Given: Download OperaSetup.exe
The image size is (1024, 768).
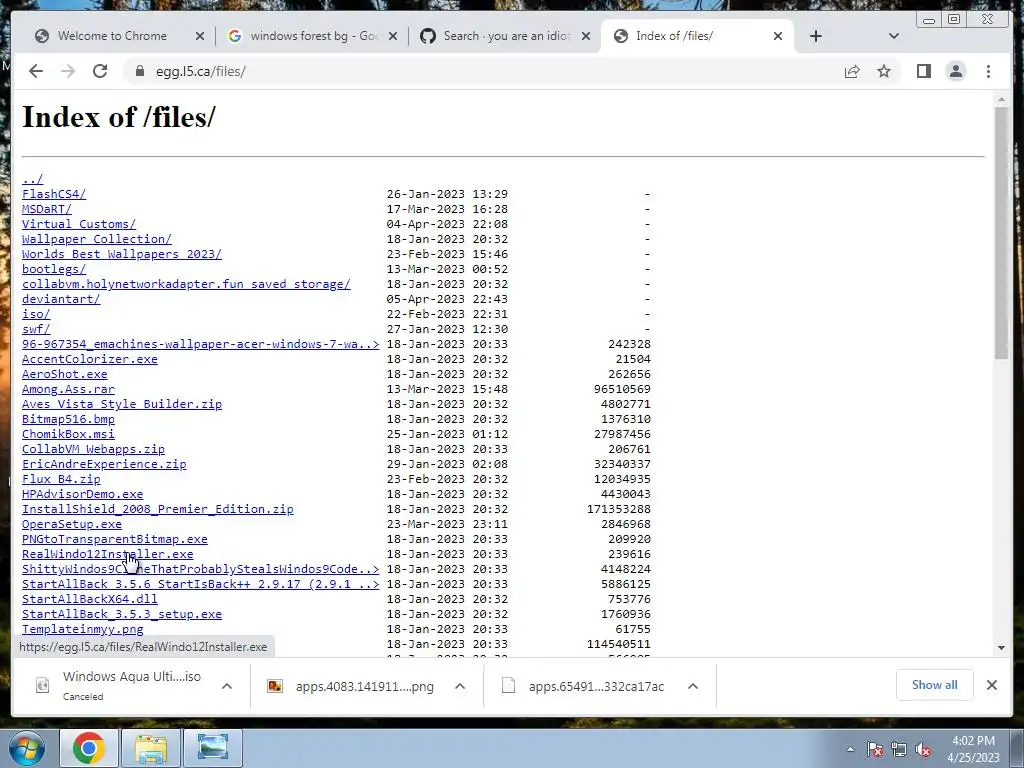Looking at the screenshot, I should point(72,524).
